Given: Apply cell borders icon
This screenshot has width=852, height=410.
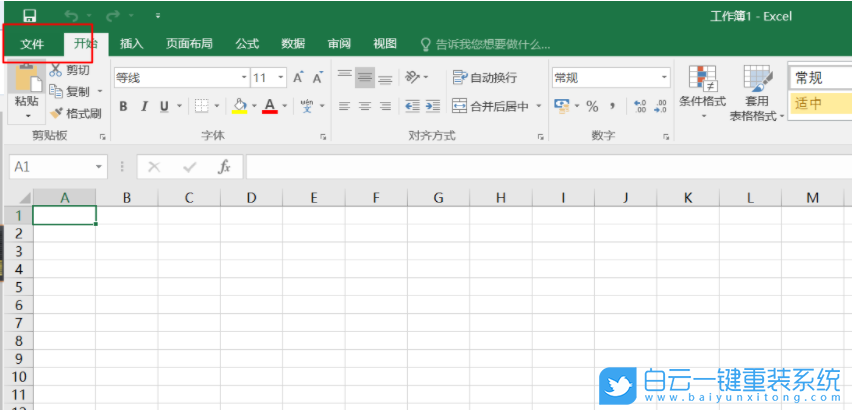Looking at the screenshot, I should click(x=202, y=106).
